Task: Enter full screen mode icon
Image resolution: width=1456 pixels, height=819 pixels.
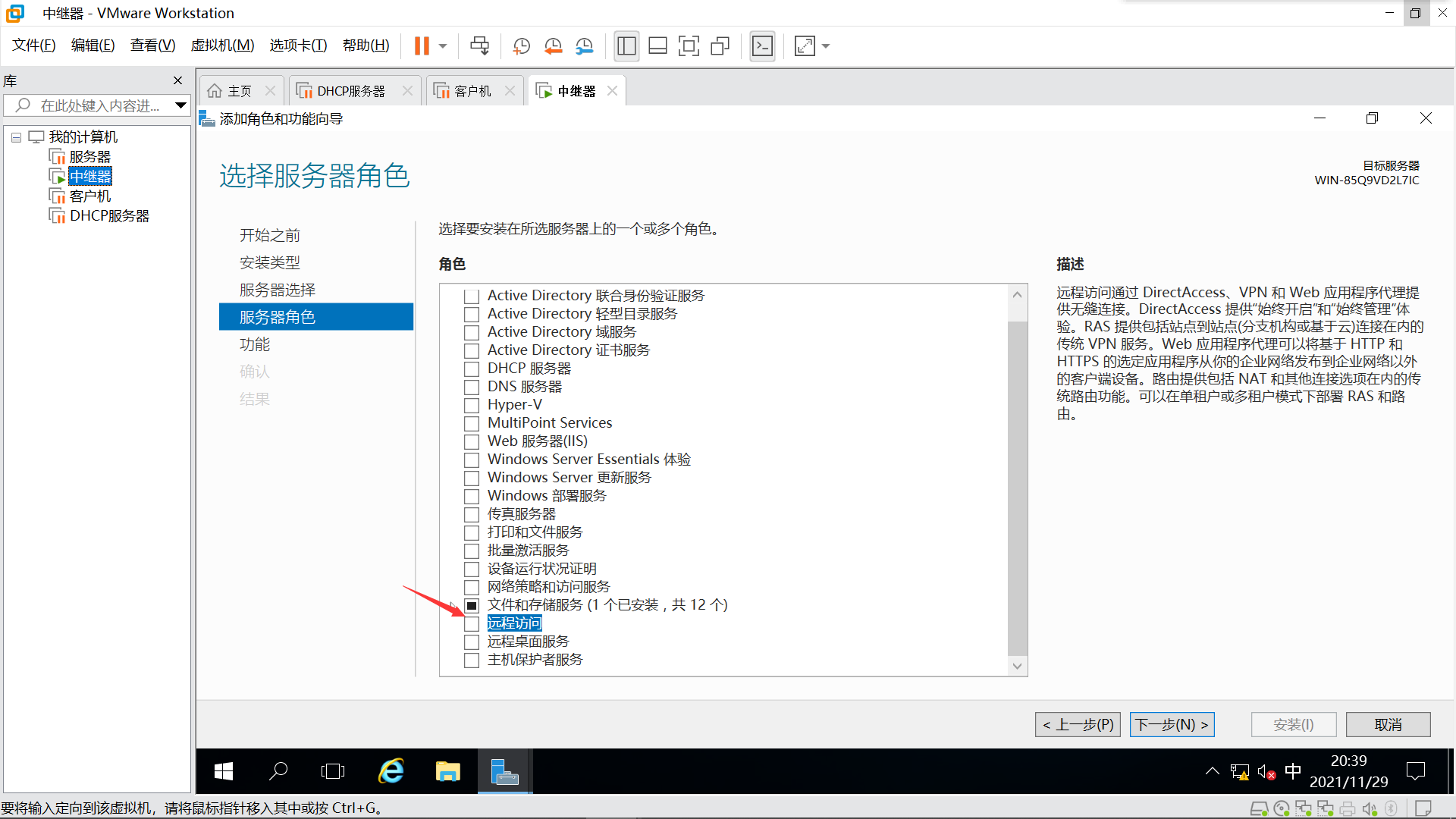Action: click(689, 46)
